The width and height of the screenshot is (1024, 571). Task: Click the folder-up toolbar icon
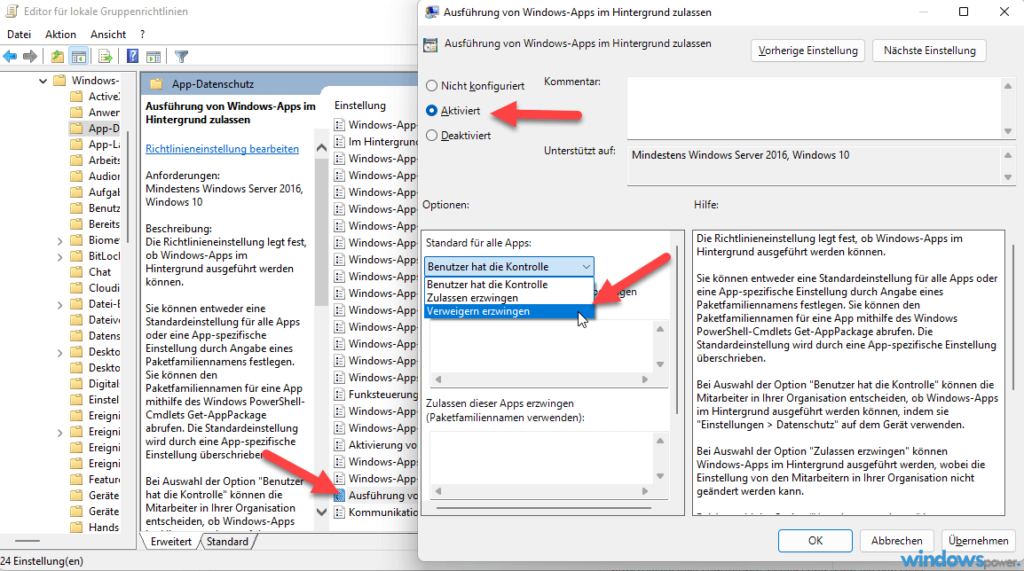[57, 57]
